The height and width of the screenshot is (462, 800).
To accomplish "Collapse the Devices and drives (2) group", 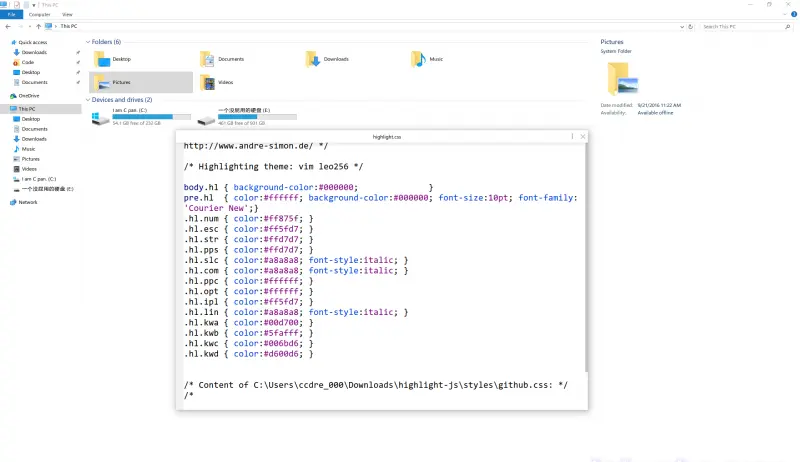I will [x=88, y=100].
